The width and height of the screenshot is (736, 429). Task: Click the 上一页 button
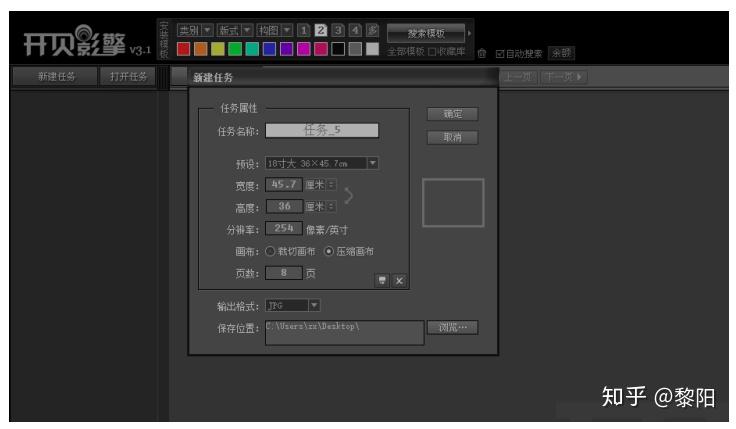518,77
